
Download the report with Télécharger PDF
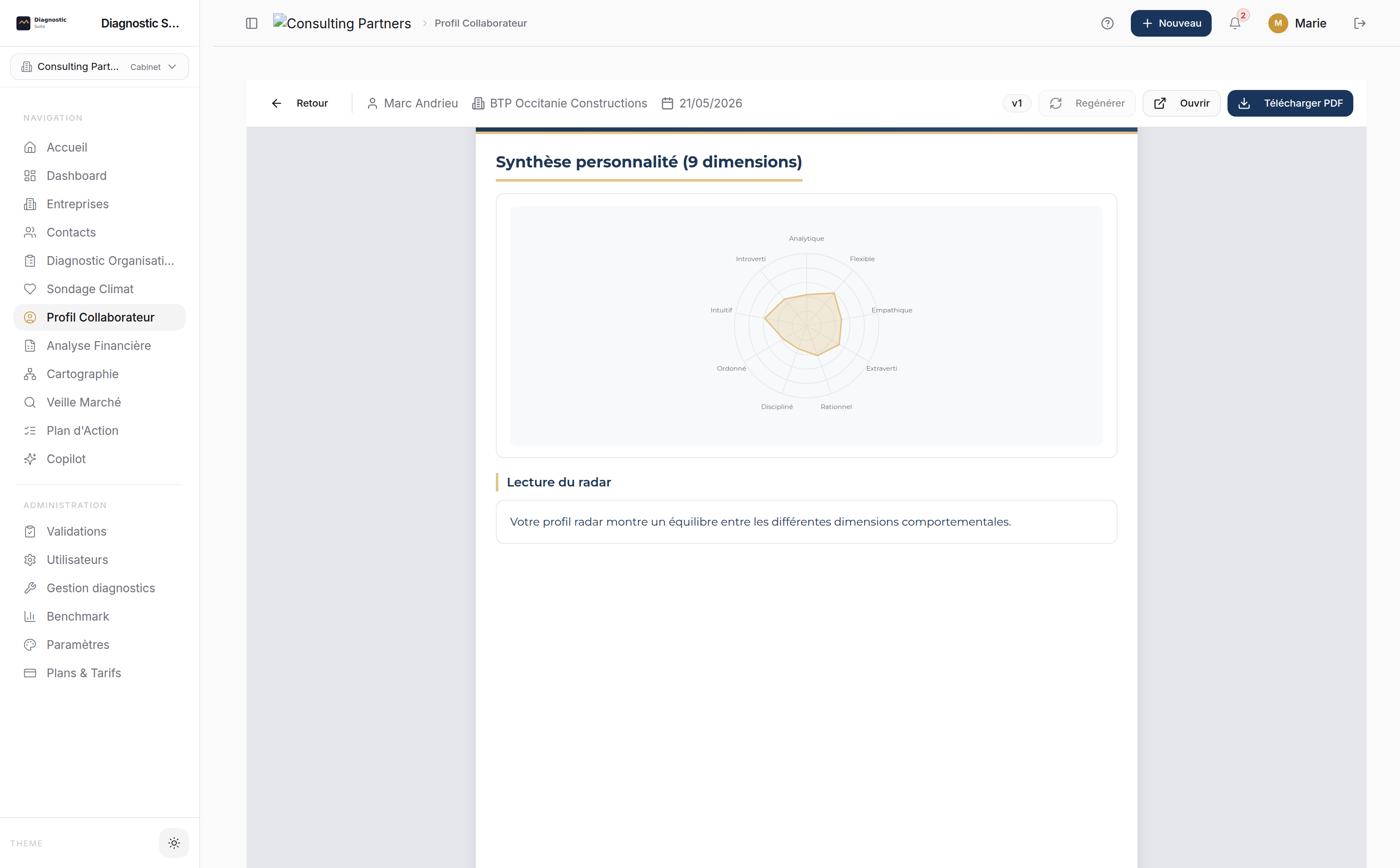point(1290,103)
